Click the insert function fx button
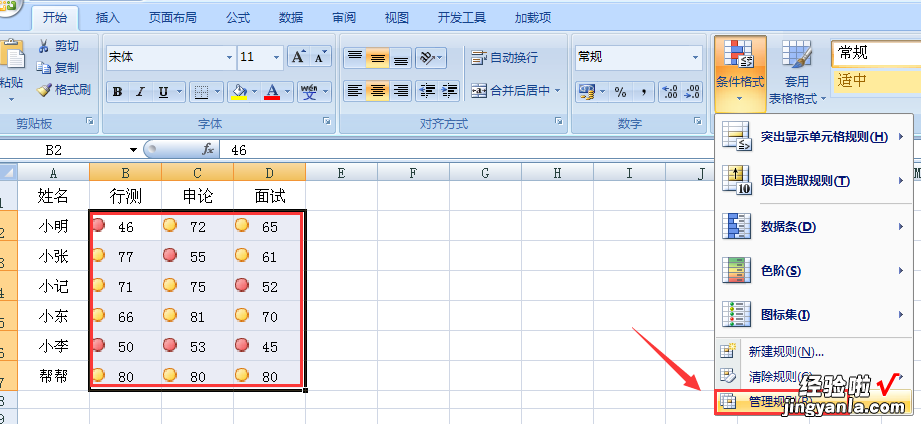The image size is (921, 424). coord(208,150)
